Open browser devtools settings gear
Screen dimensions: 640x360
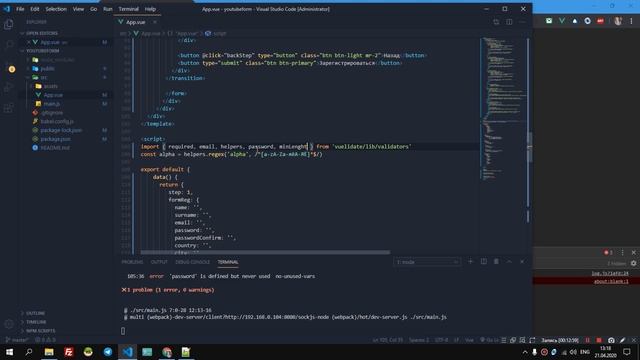pos(633,264)
